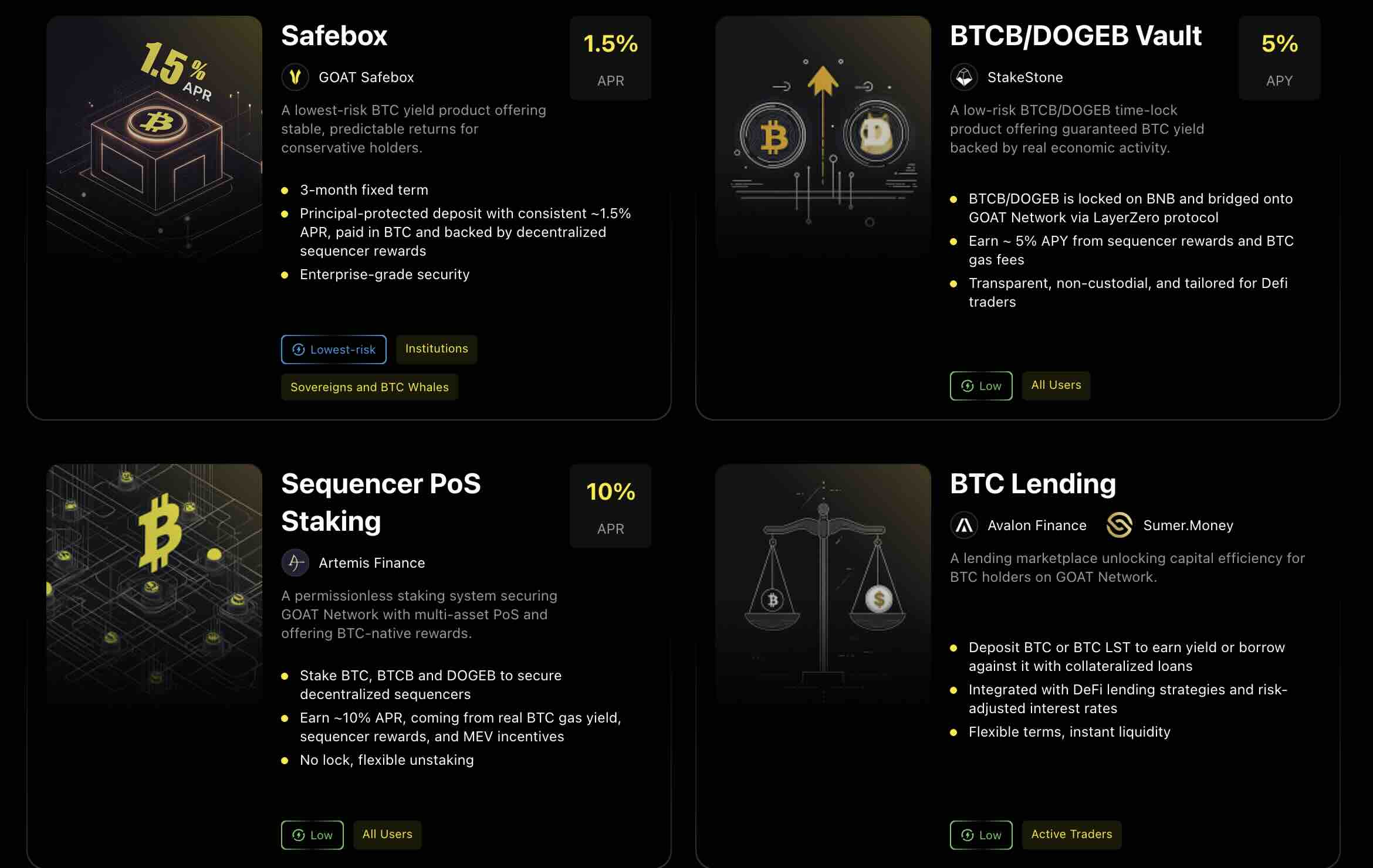Screen dimensions: 1373x868
Task: Click the Low risk badge on Sequencer PoS Staking
Action: (312, 835)
